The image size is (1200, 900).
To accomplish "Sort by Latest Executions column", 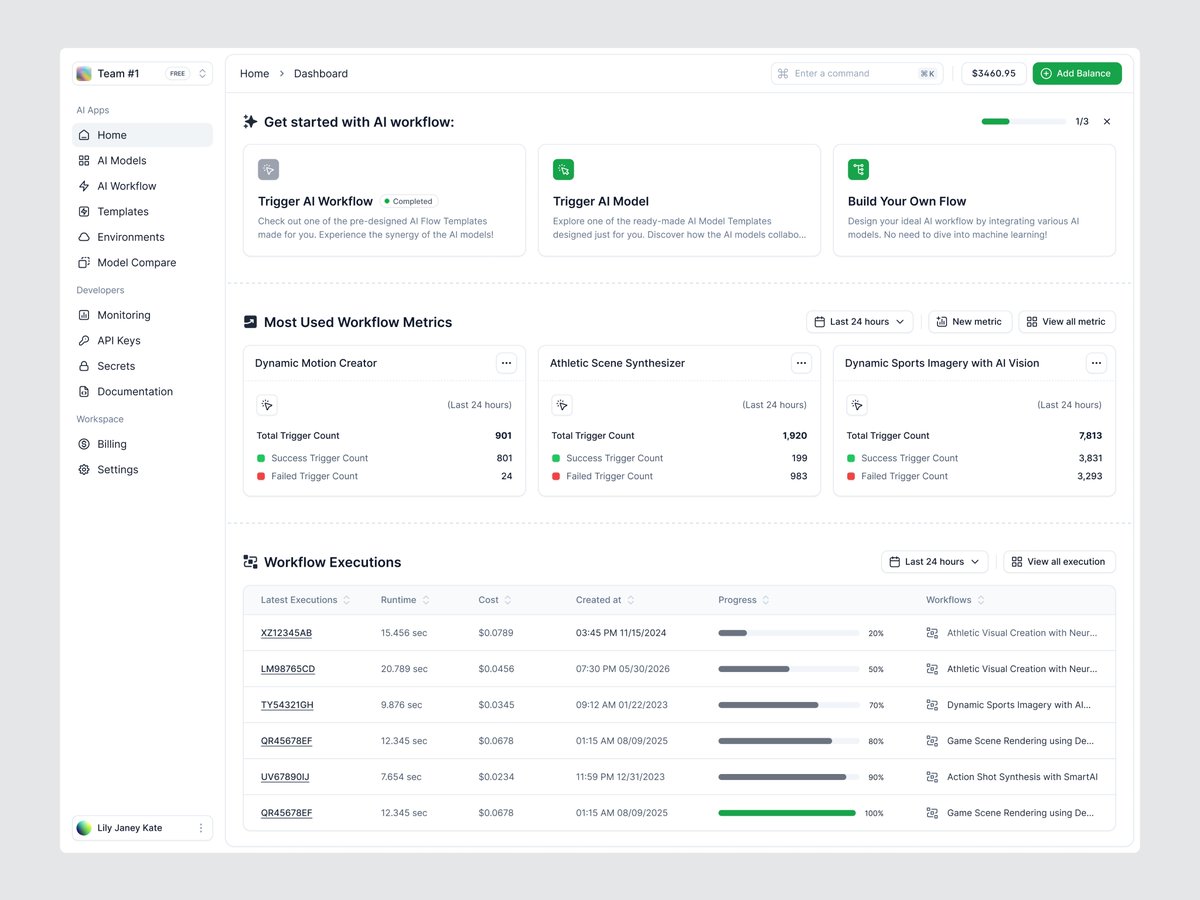I will tap(305, 600).
